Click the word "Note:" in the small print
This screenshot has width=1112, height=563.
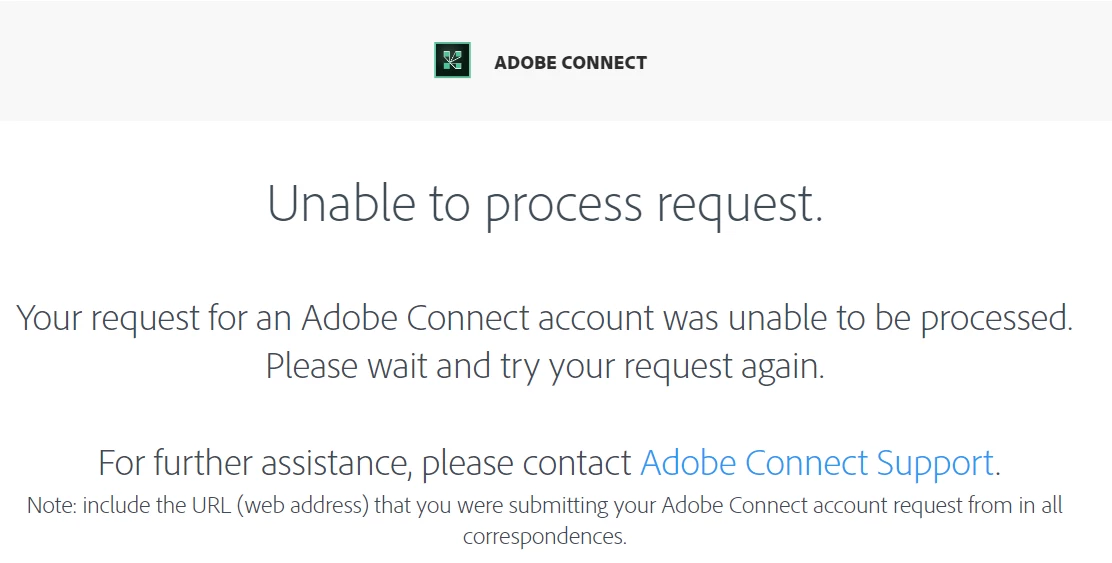(x=52, y=506)
